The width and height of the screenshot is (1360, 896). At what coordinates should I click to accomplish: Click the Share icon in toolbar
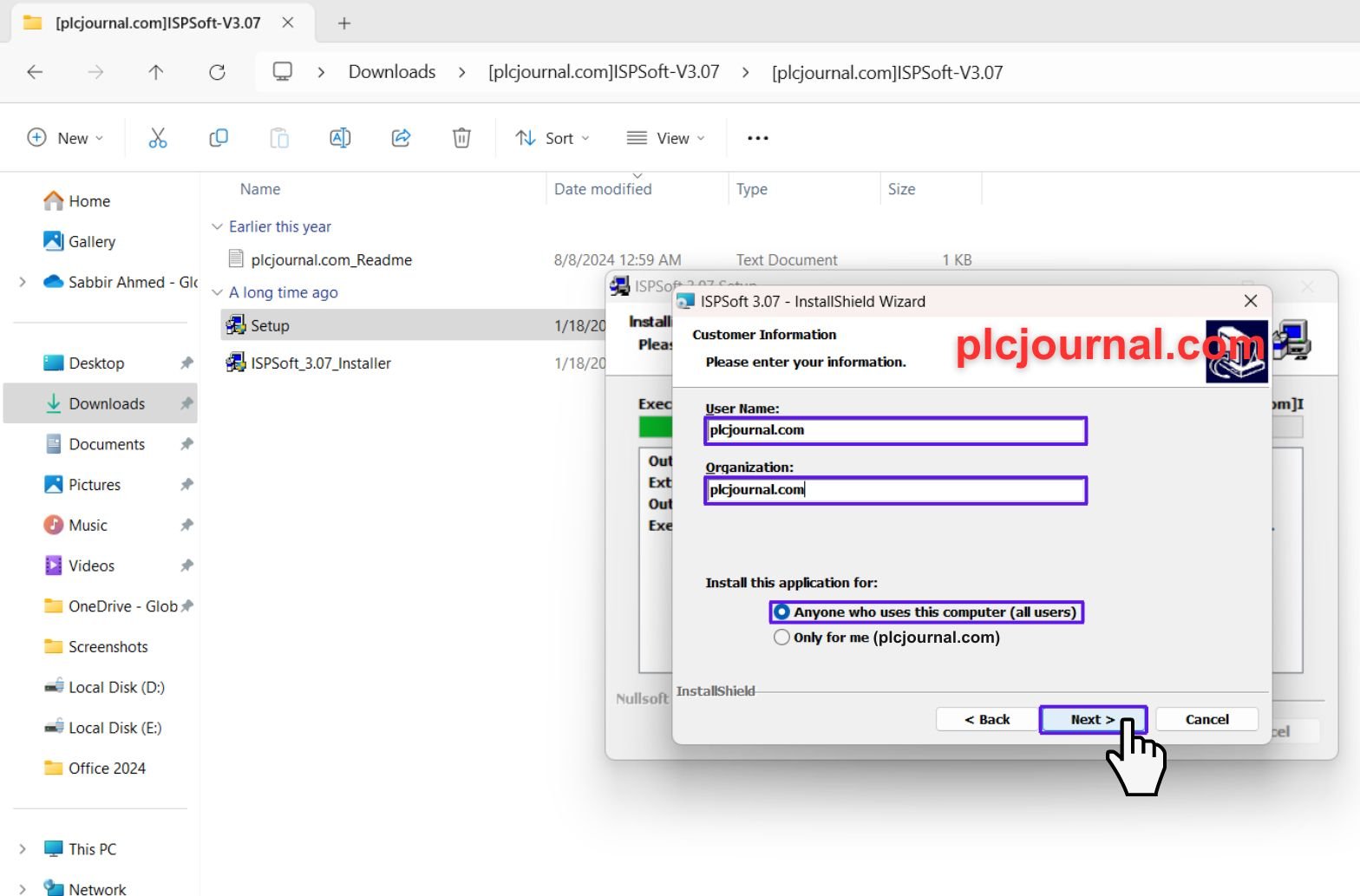401,138
